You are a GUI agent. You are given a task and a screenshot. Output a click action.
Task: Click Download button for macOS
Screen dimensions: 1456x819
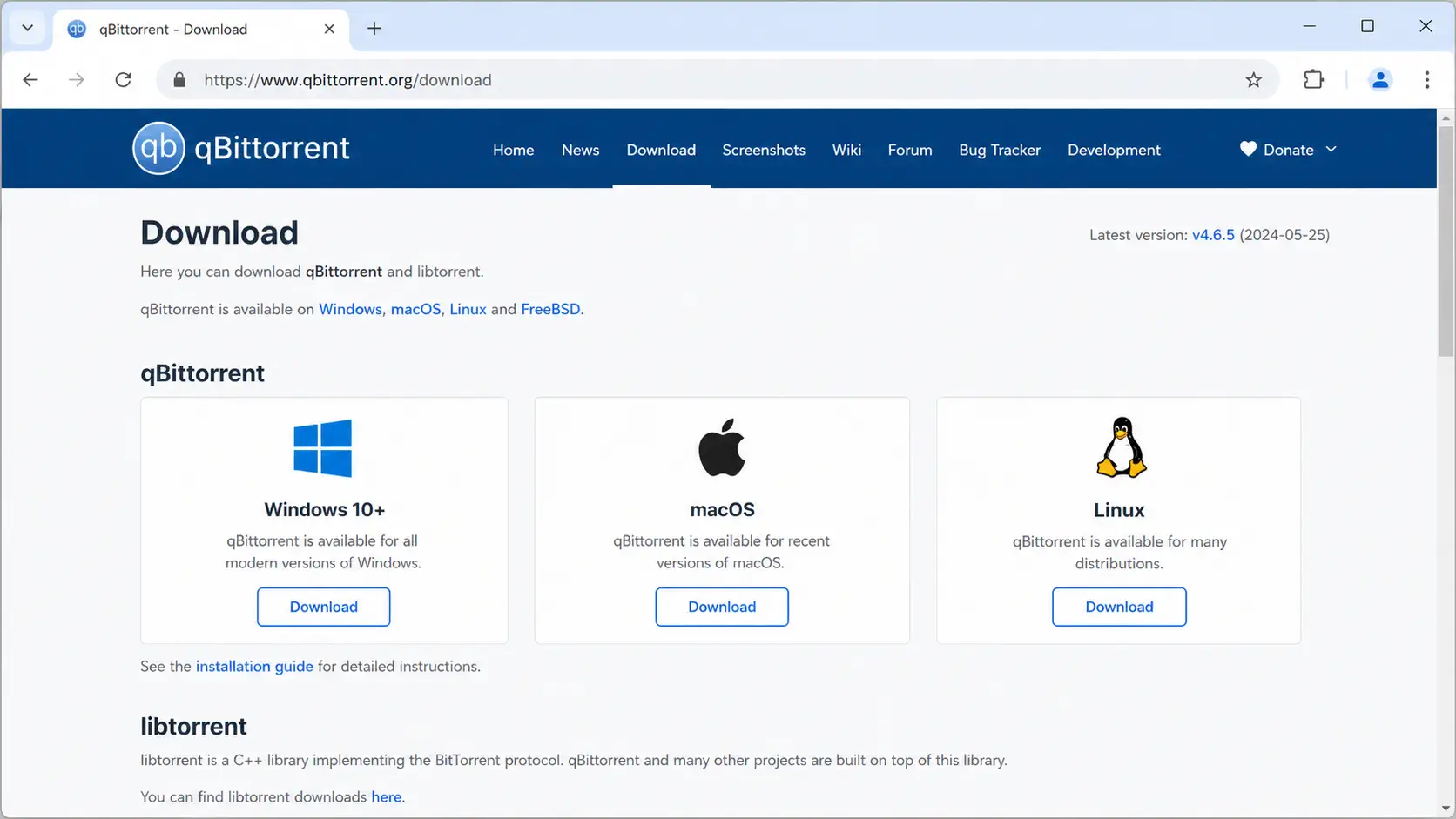click(x=722, y=607)
